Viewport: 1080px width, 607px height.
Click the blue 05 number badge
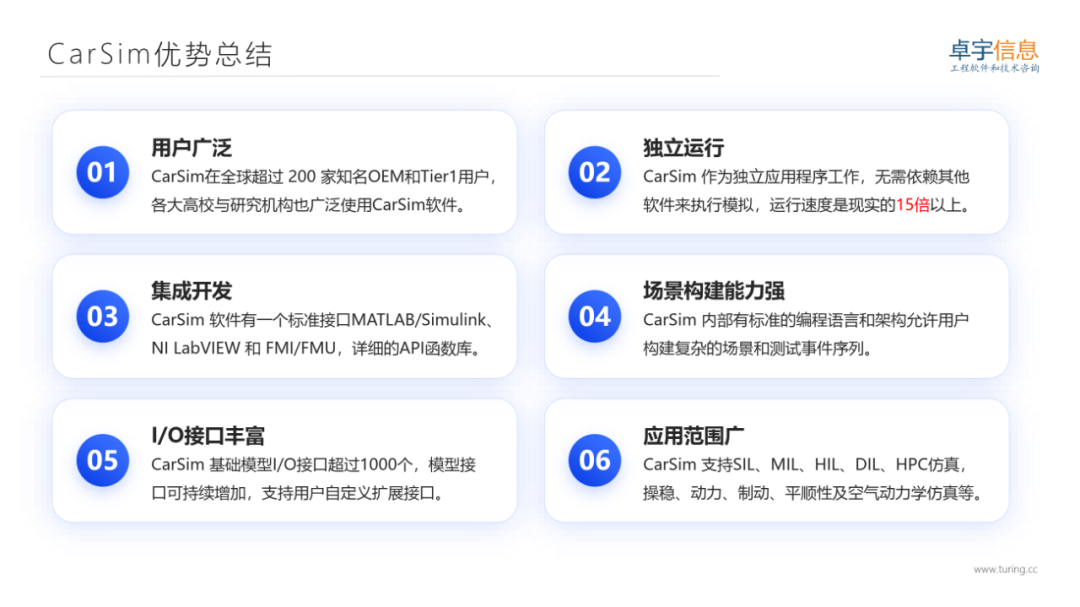(x=103, y=460)
